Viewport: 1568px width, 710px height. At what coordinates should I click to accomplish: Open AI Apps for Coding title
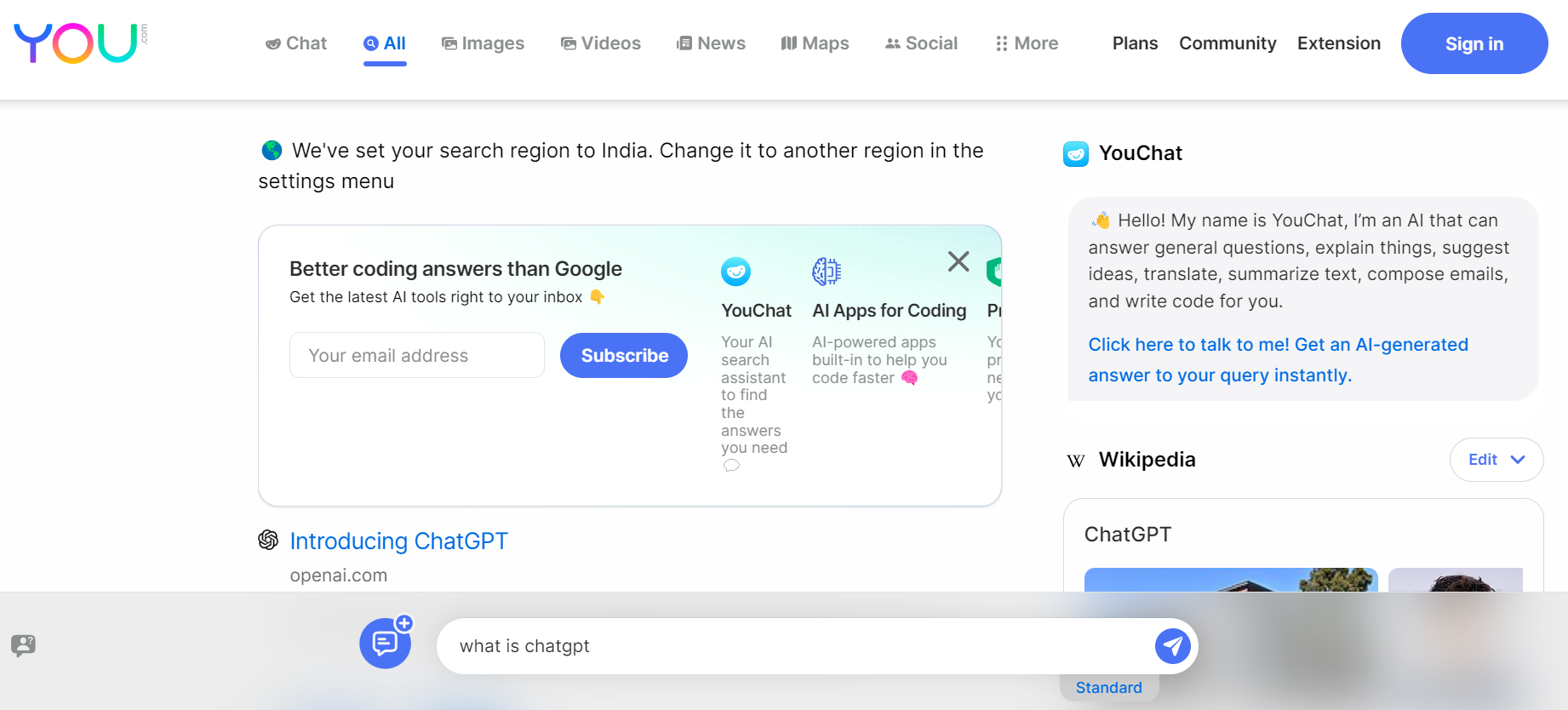click(x=890, y=311)
